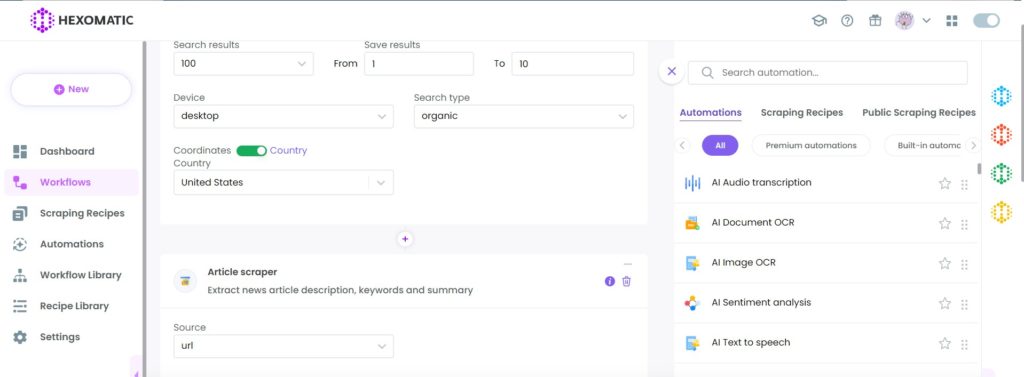Favorite the AI Sentiment analysis automation
Screen dimensions: 1024x377
[944, 303]
